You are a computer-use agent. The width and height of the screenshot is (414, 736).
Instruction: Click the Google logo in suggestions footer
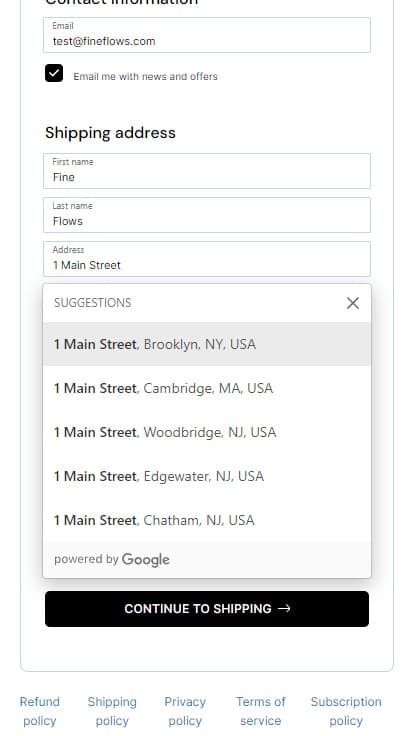[146, 560]
